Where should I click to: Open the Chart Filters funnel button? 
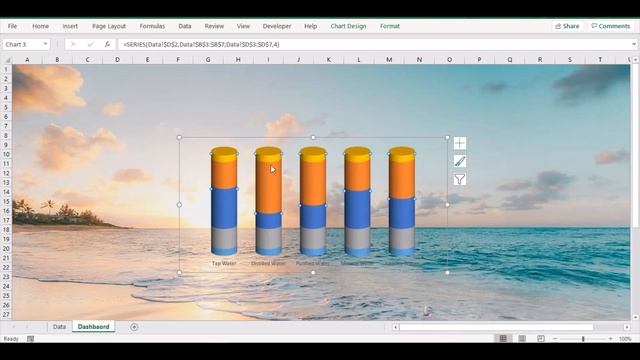point(460,179)
